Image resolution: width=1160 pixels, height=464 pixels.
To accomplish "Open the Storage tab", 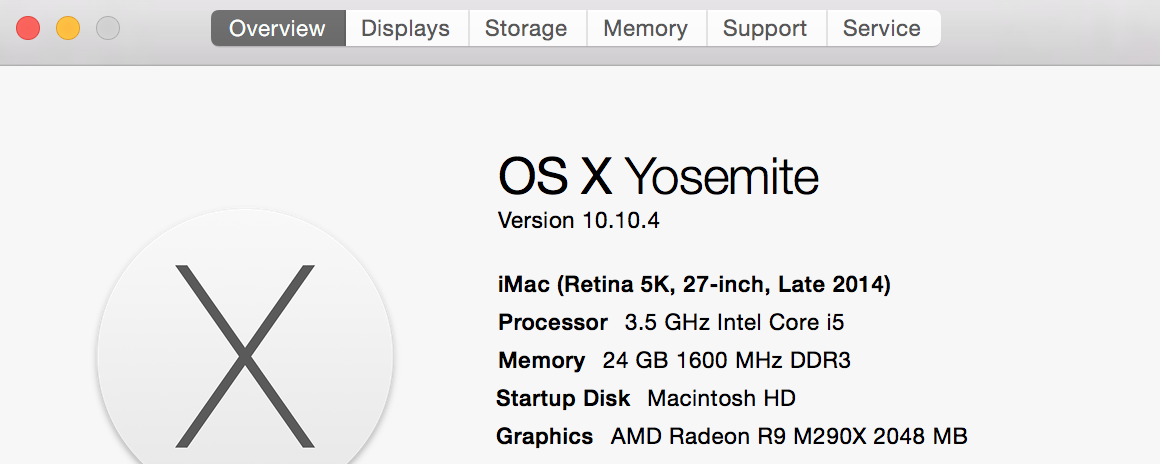I will [x=527, y=28].
